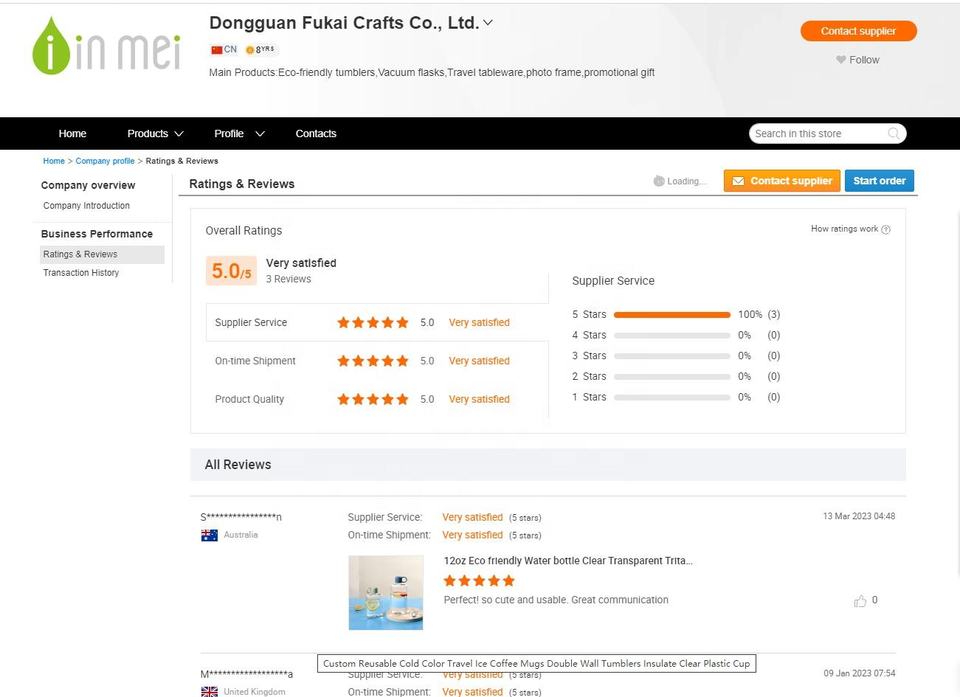The image size is (960, 697).
Task: Click the Australia flag icon in first review
Action: 209,535
